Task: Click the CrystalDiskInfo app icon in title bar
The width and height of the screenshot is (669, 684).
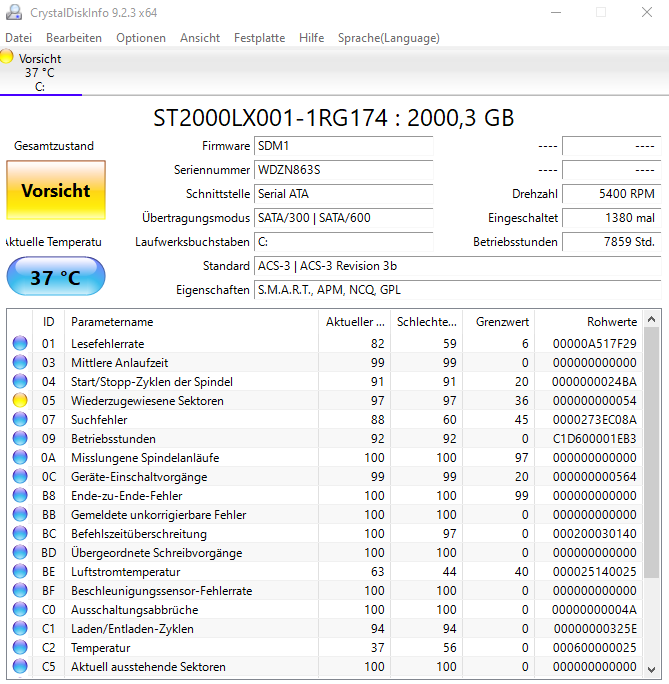Action: pyautogui.click(x=14, y=12)
